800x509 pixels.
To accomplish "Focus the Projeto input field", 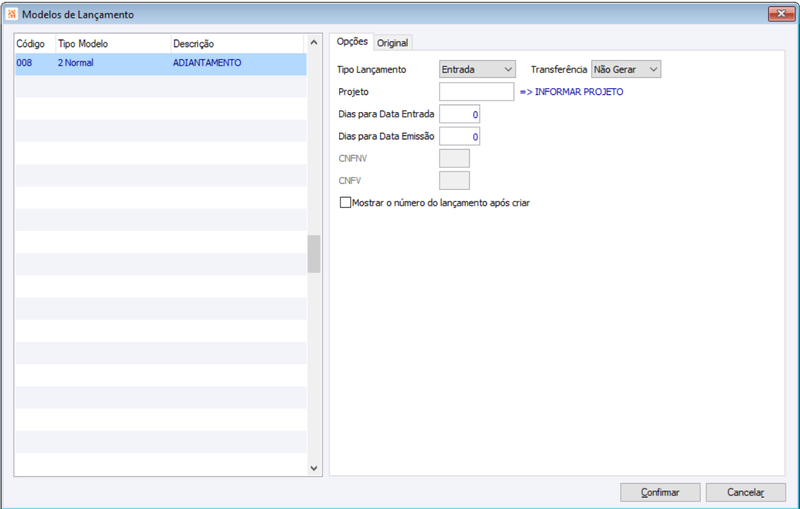I will (477, 92).
